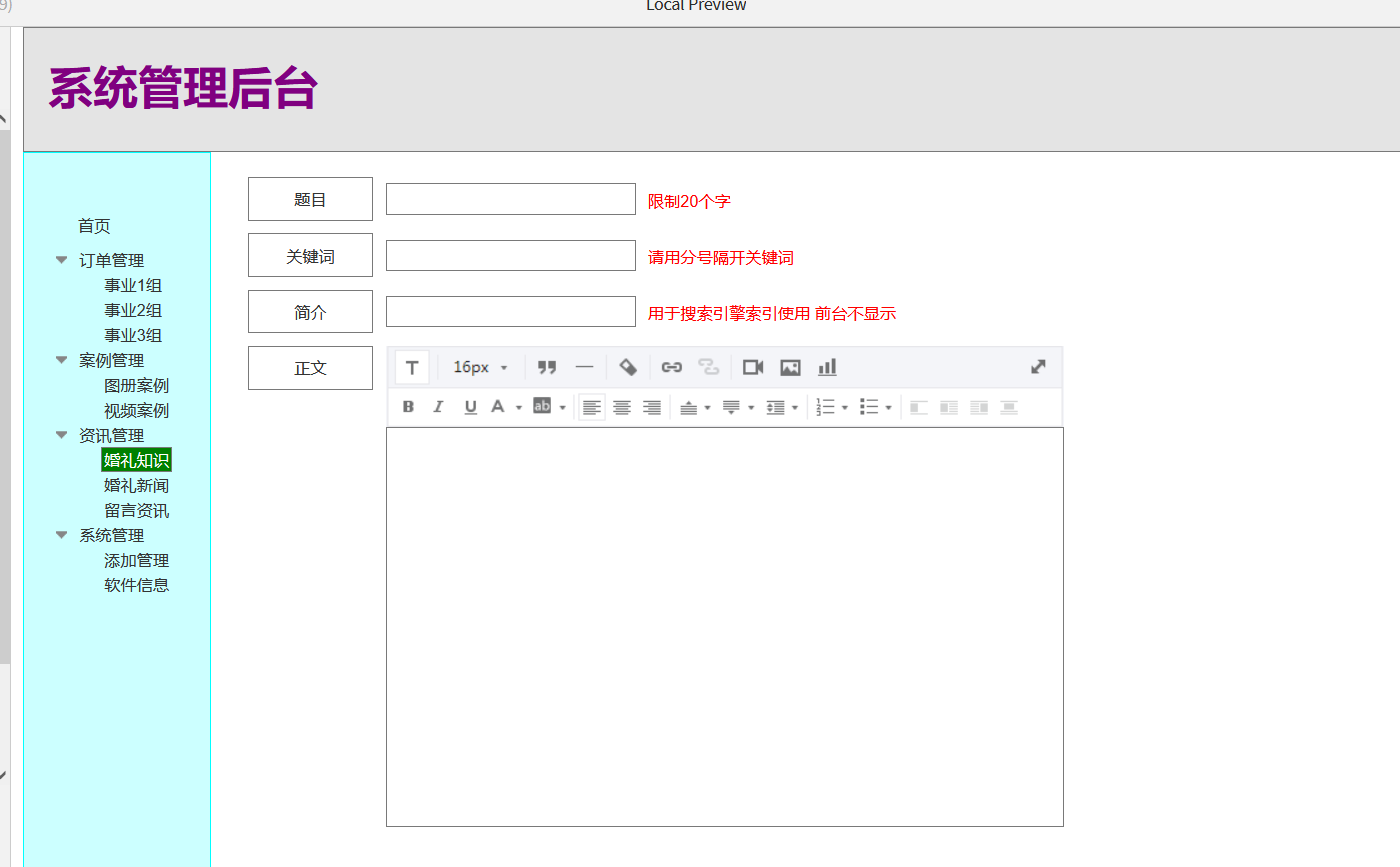Open 软件信息 under 系统管理

(x=136, y=585)
